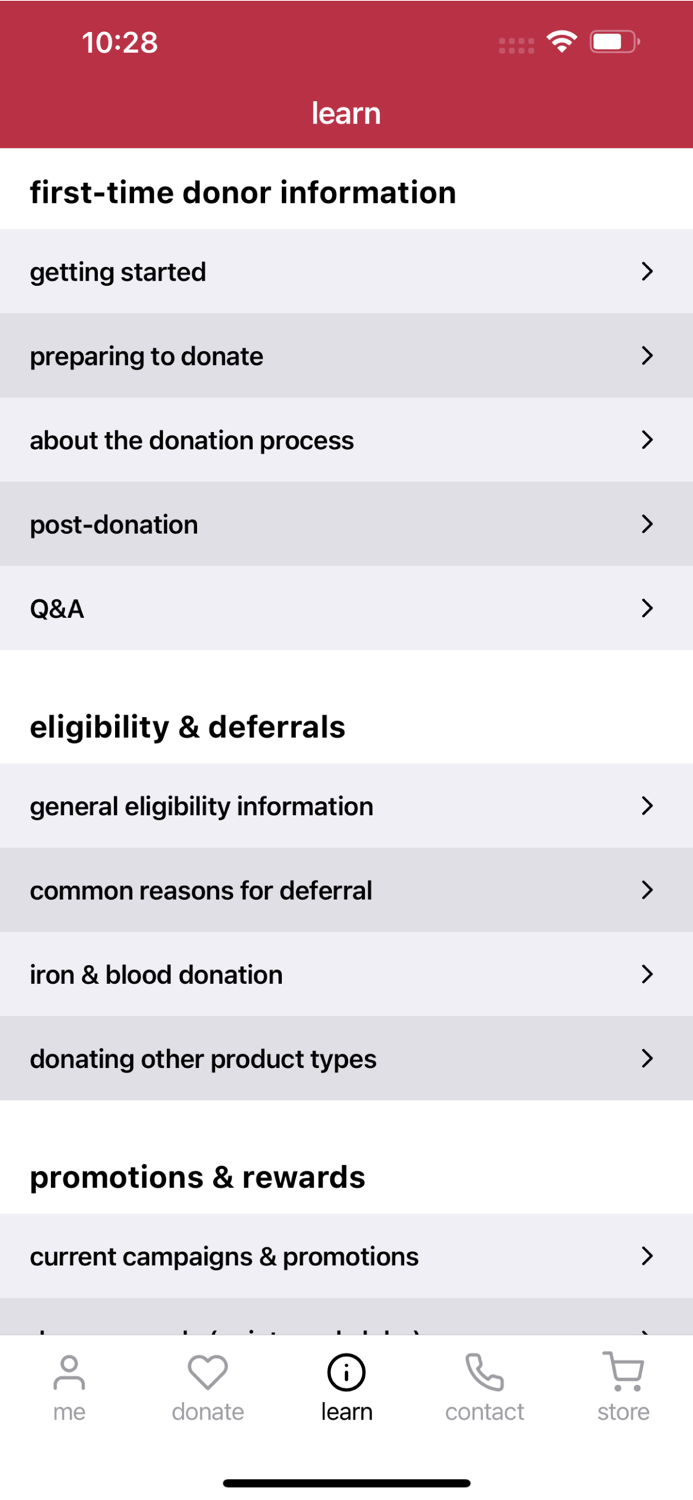The height and width of the screenshot is (1500, 693).
Task: Tap the post-donation row
Action: [346, 524]
